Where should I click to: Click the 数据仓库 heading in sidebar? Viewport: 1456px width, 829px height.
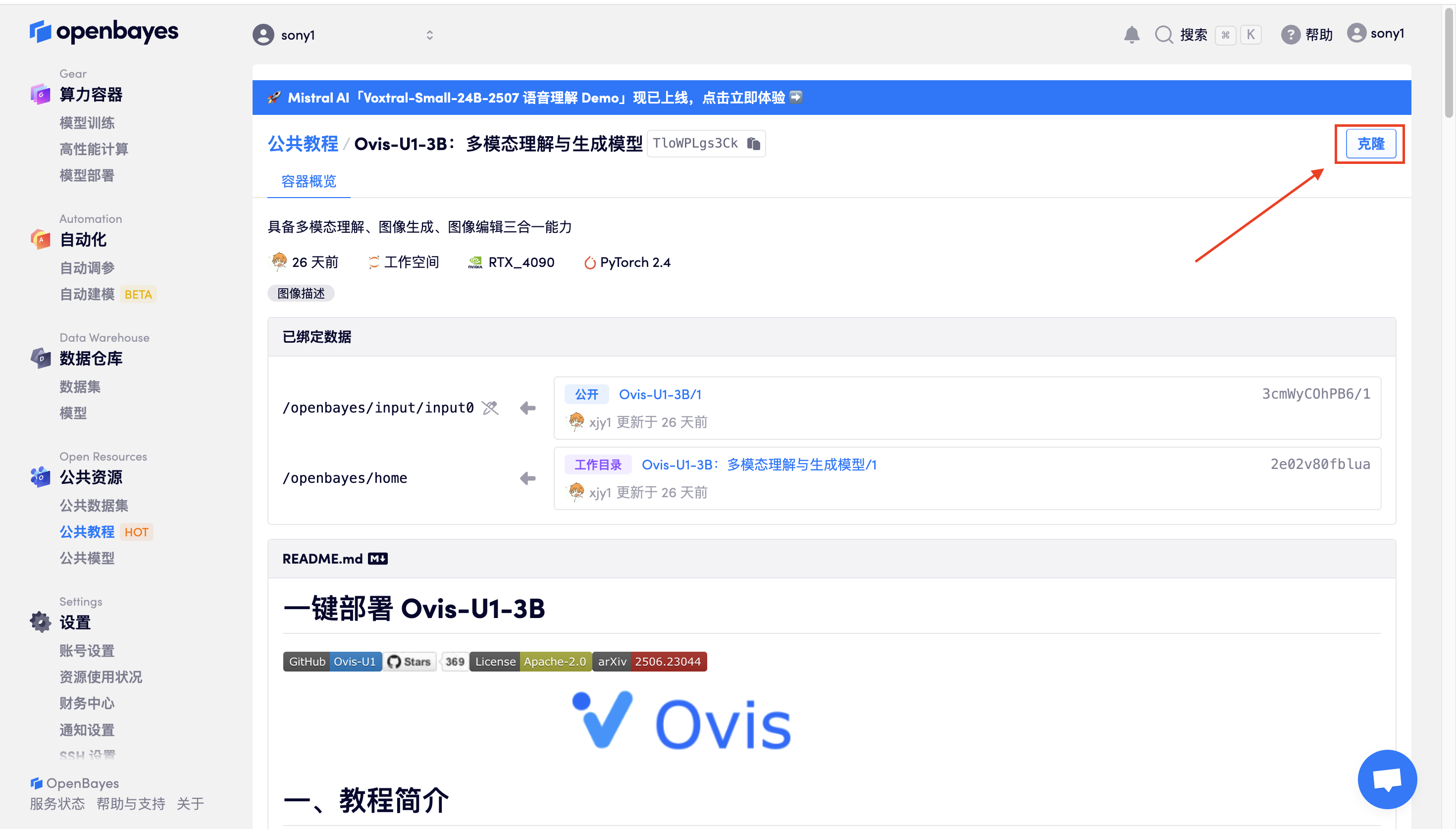coord(91,359)
